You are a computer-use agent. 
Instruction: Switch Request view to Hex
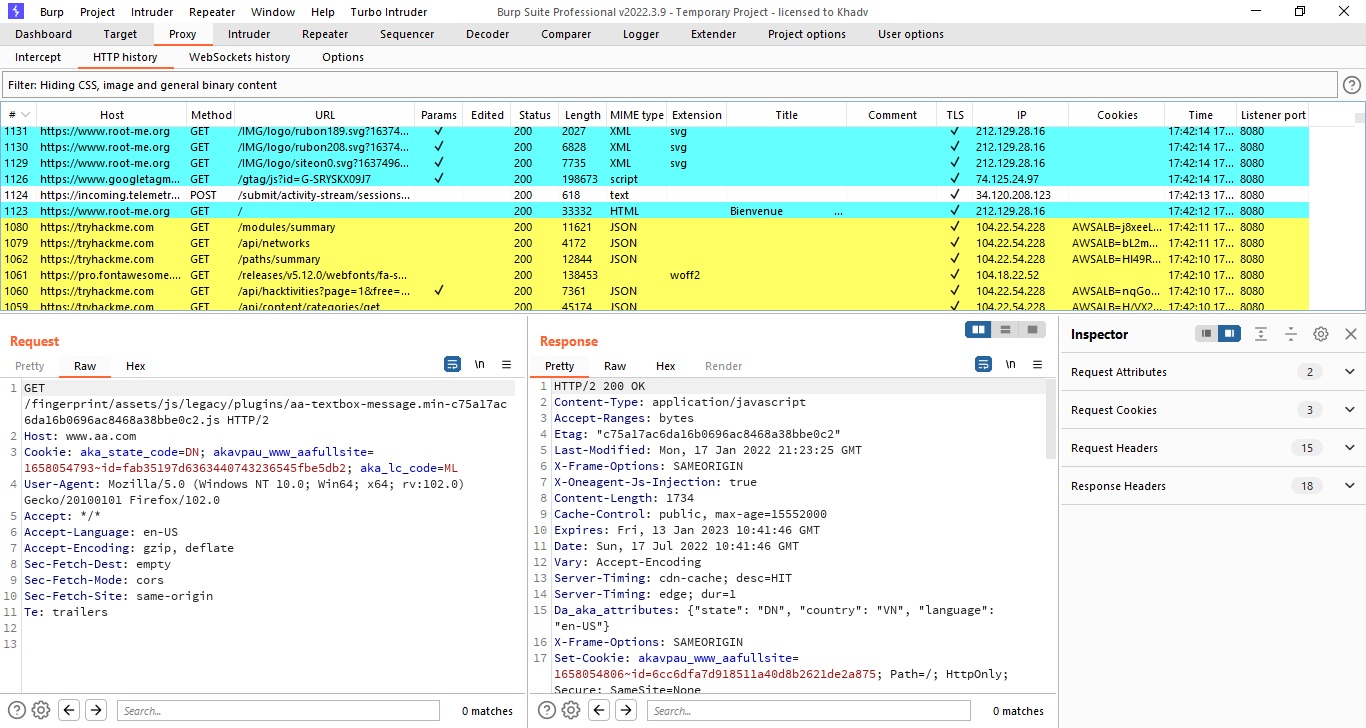(x=136, y=366)
